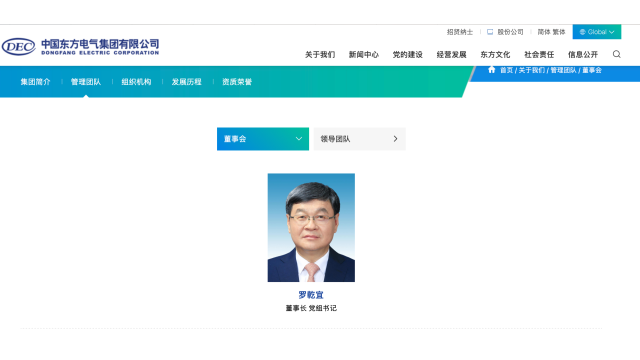Switch to 繁体 Chinese
Viewport: 640px width, 360px height.
coord(559,32)
